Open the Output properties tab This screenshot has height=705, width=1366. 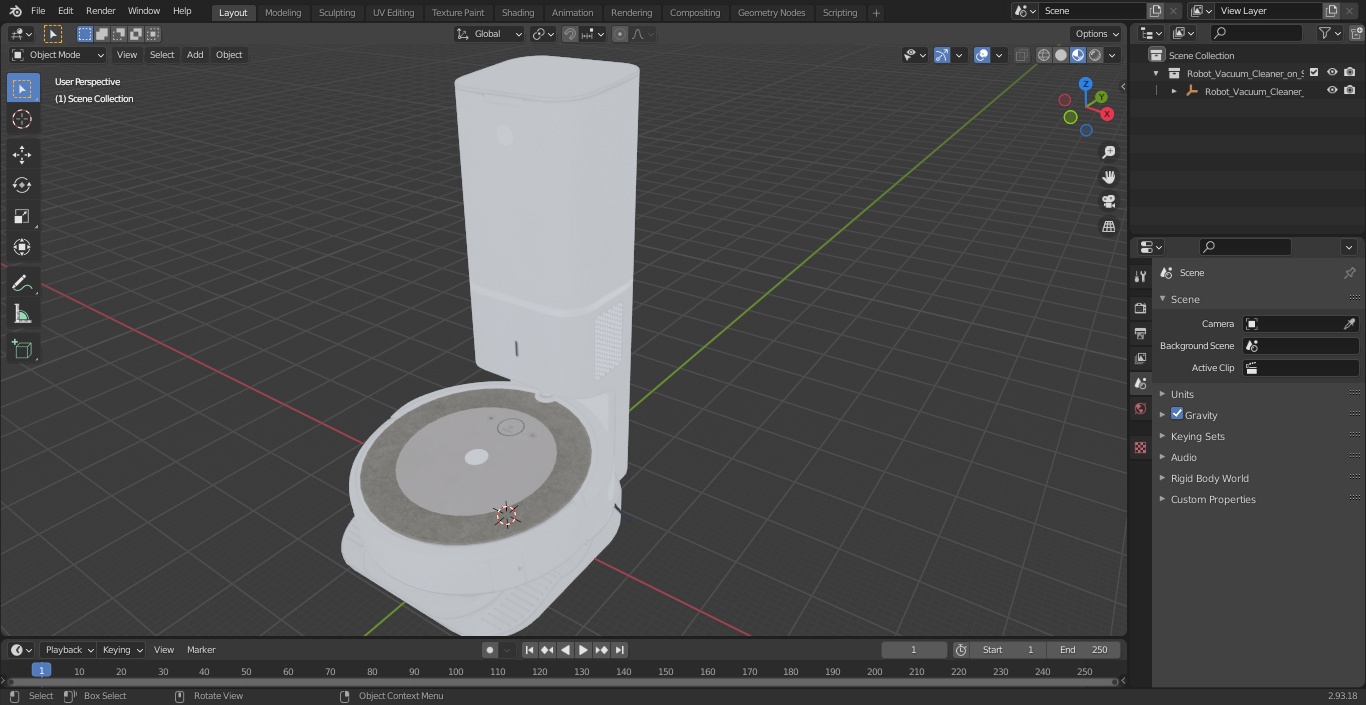pyautogui.click(x=1140, y=333)
